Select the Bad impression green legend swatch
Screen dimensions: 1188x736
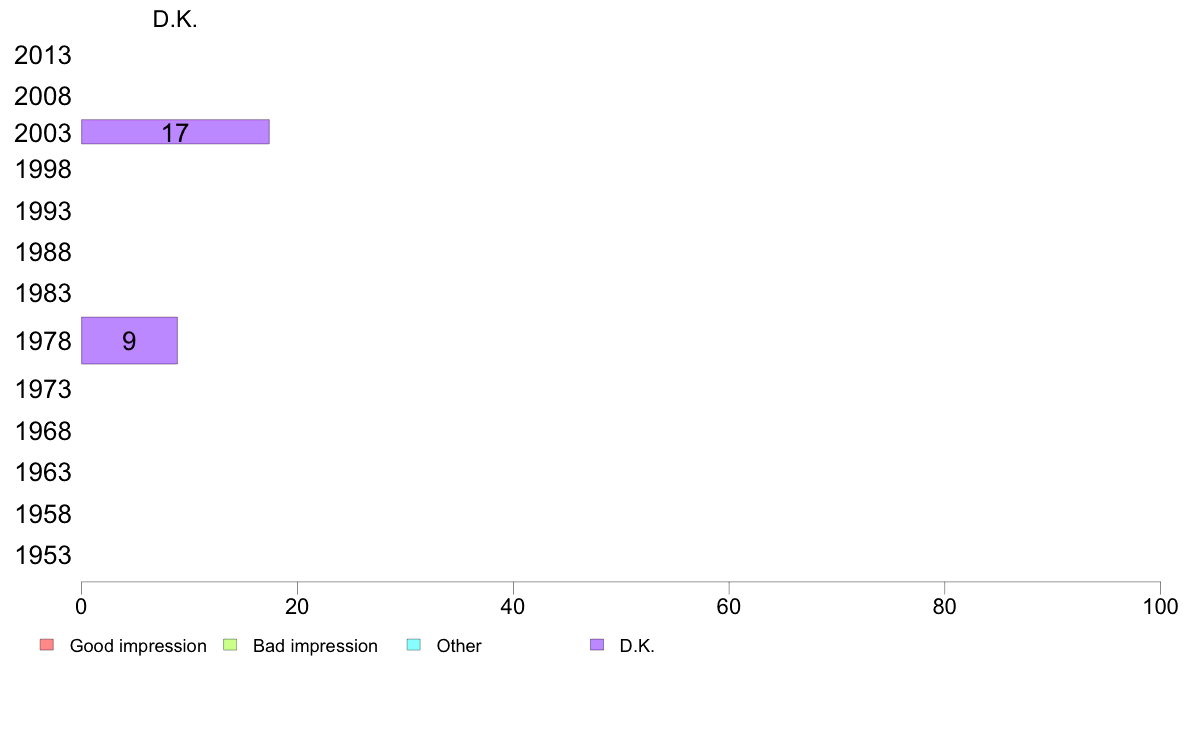click(x=230, y=645)
